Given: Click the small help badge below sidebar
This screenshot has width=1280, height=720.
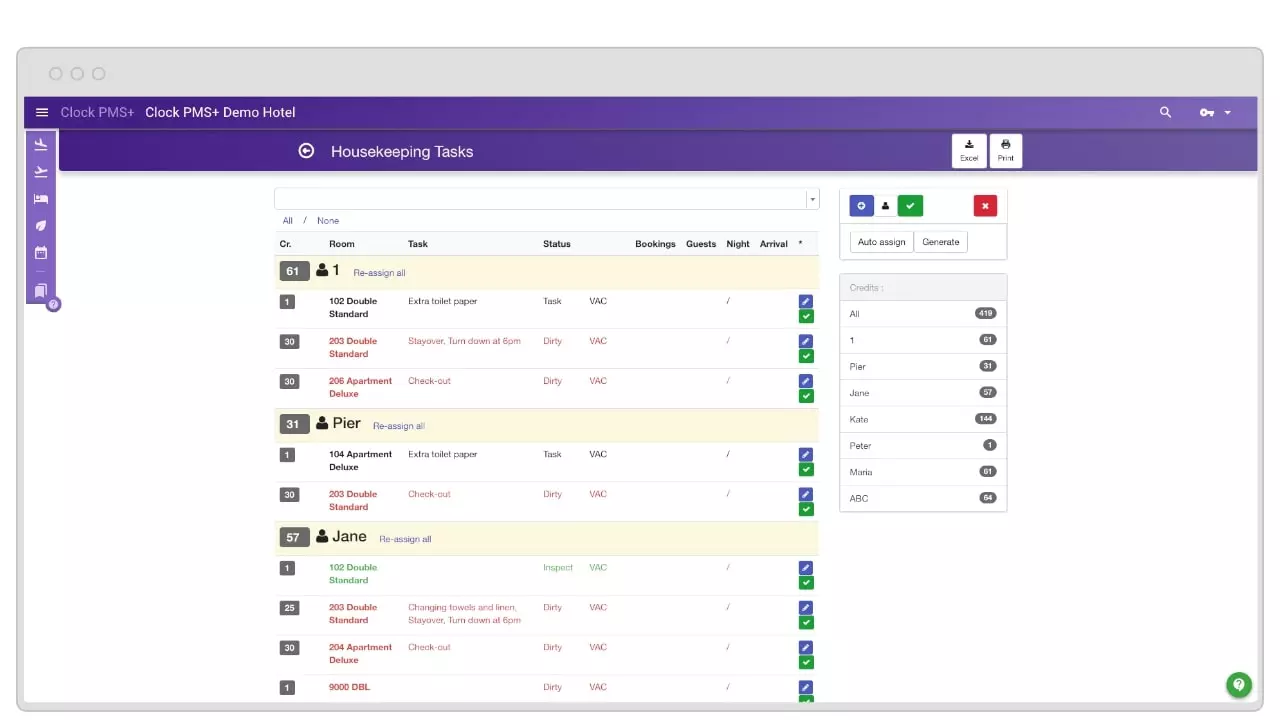Looking at the screenshot, I should point(54,304).
